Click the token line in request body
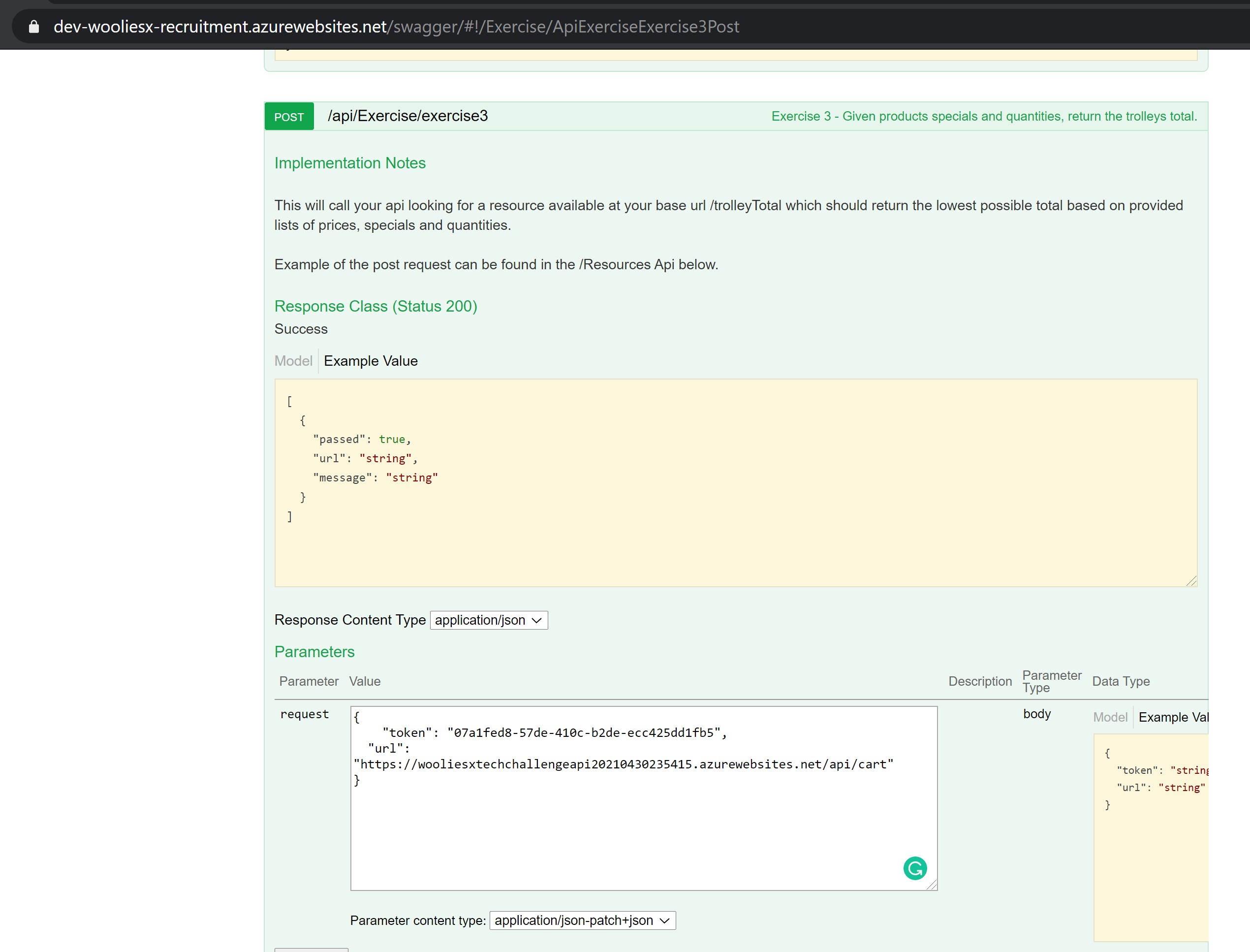Image resolution: width=1250 pixels, height=952 pixels. point(554,732)
